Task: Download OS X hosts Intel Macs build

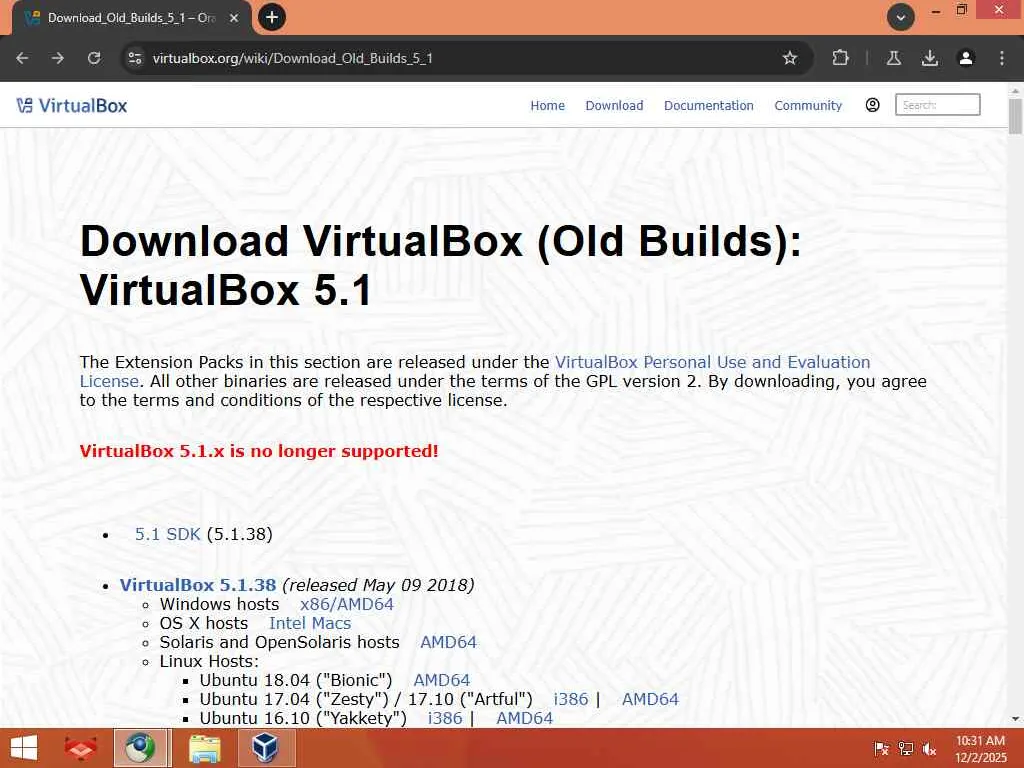Action: point(310,623)
